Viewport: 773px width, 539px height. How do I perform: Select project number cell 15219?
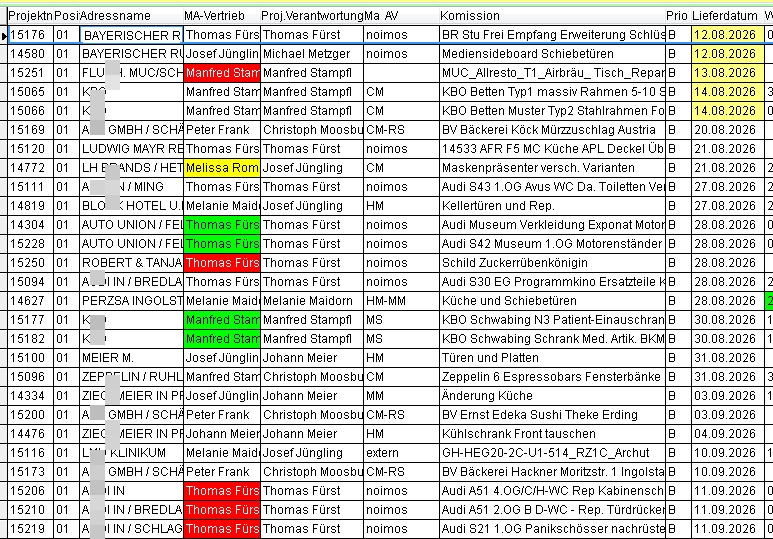[x=31, y=529]
